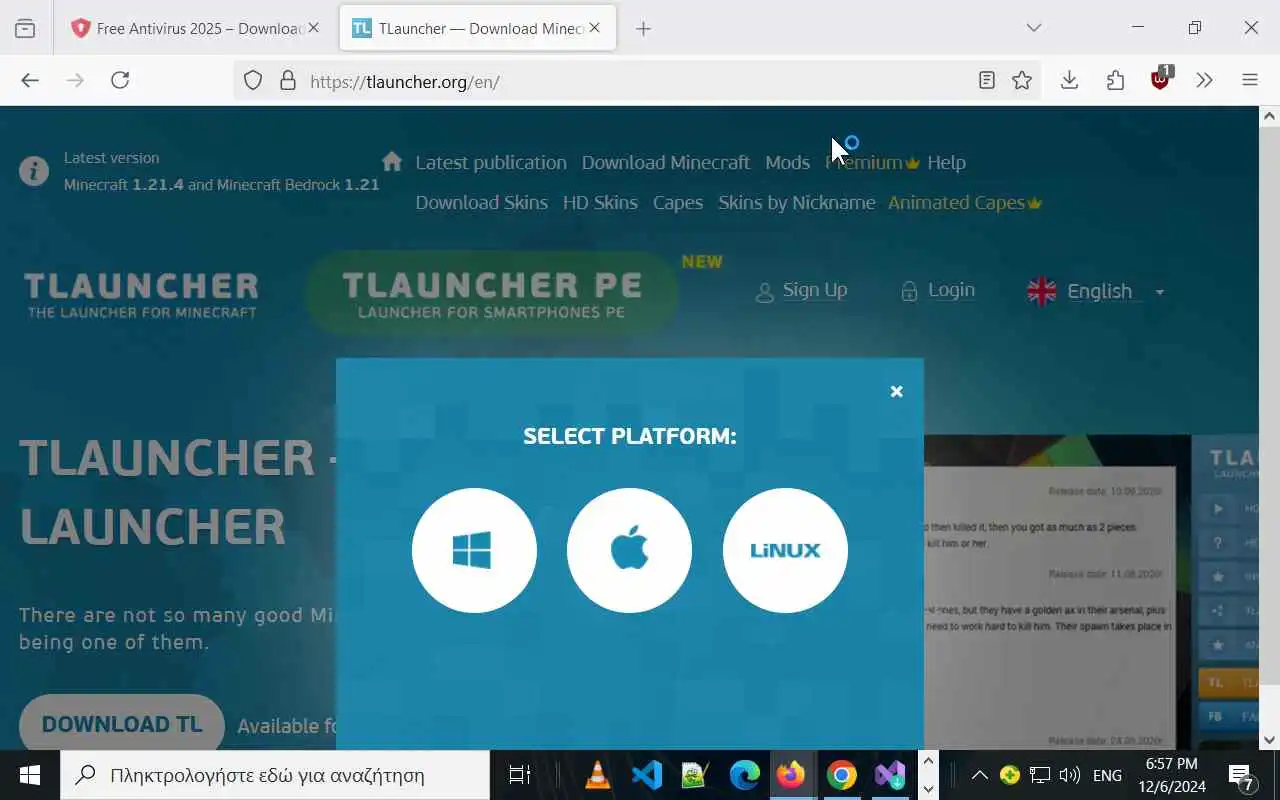The height and width of the screenshot is (800, 1280).
Task: Click the Windows taskbar search box
Action: click(275, 775)
